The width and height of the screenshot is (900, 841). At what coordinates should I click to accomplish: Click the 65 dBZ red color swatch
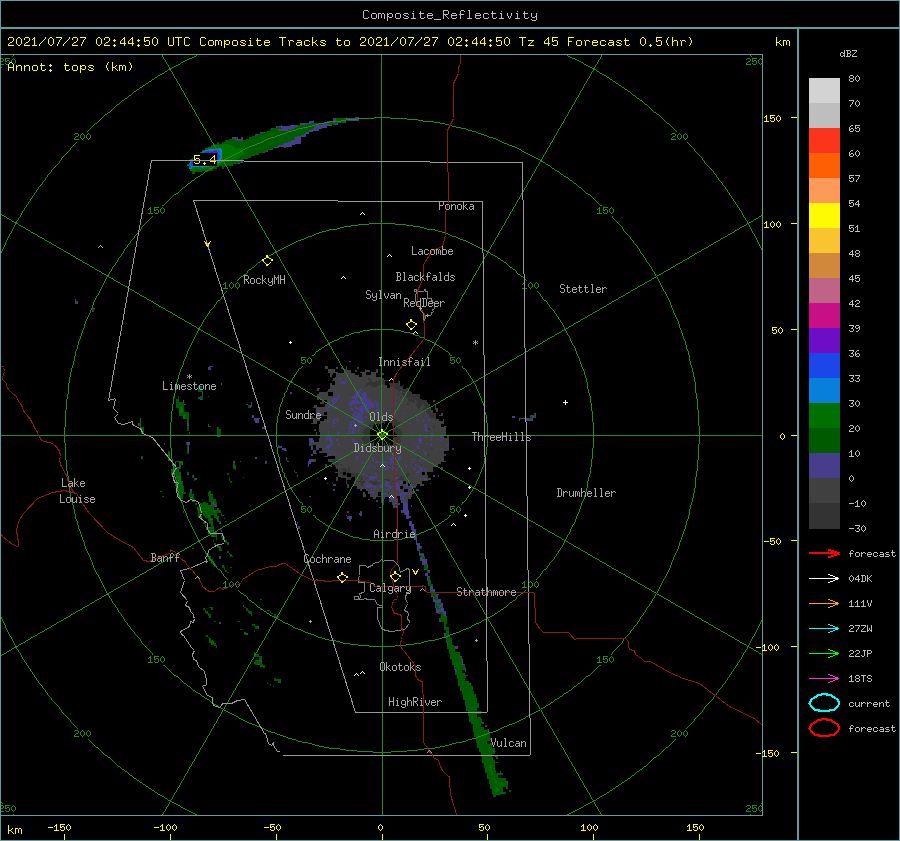coord(824,141)
